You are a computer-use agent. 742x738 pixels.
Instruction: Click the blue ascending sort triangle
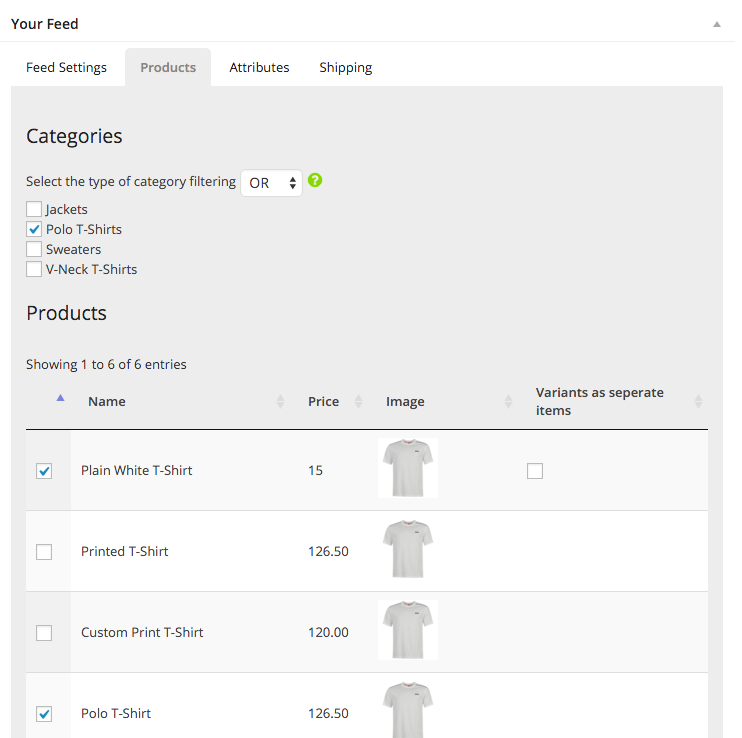(x=60, y=398)
